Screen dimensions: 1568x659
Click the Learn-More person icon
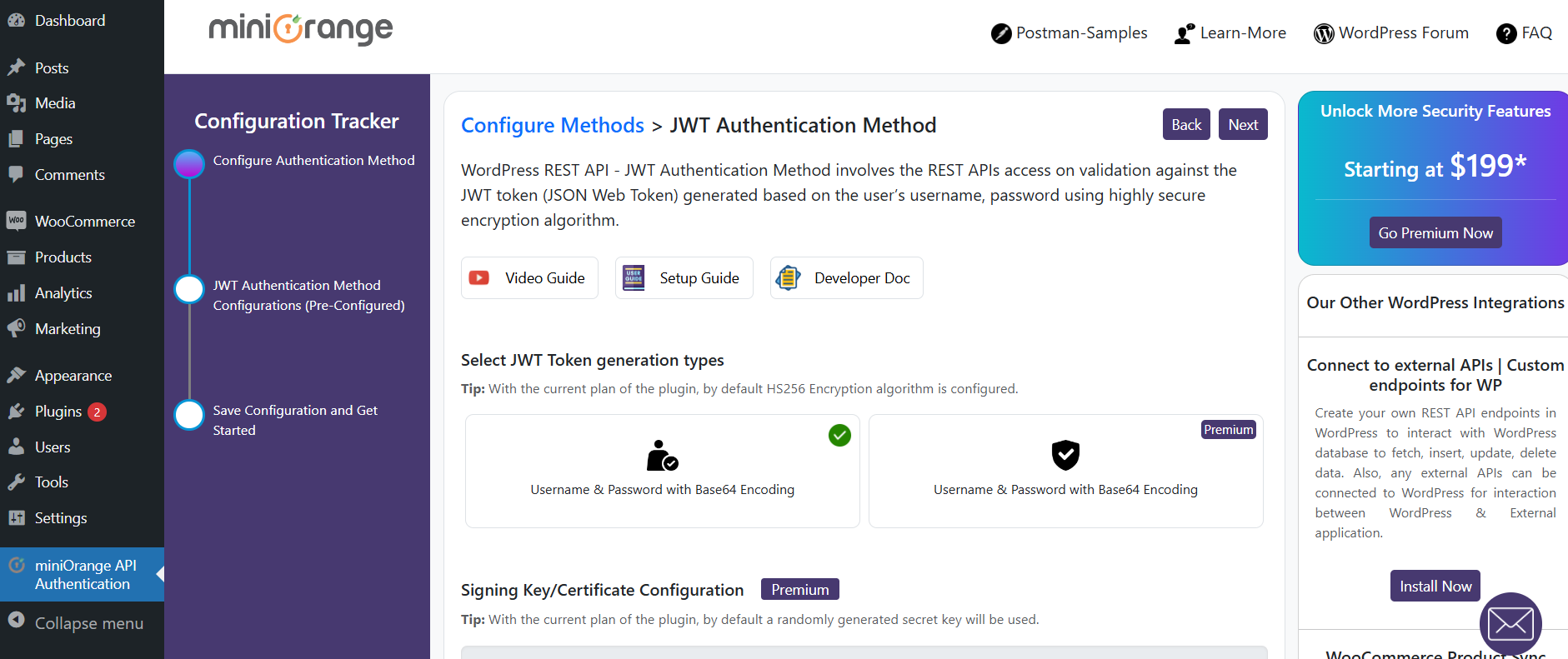tap(1185, 34)
